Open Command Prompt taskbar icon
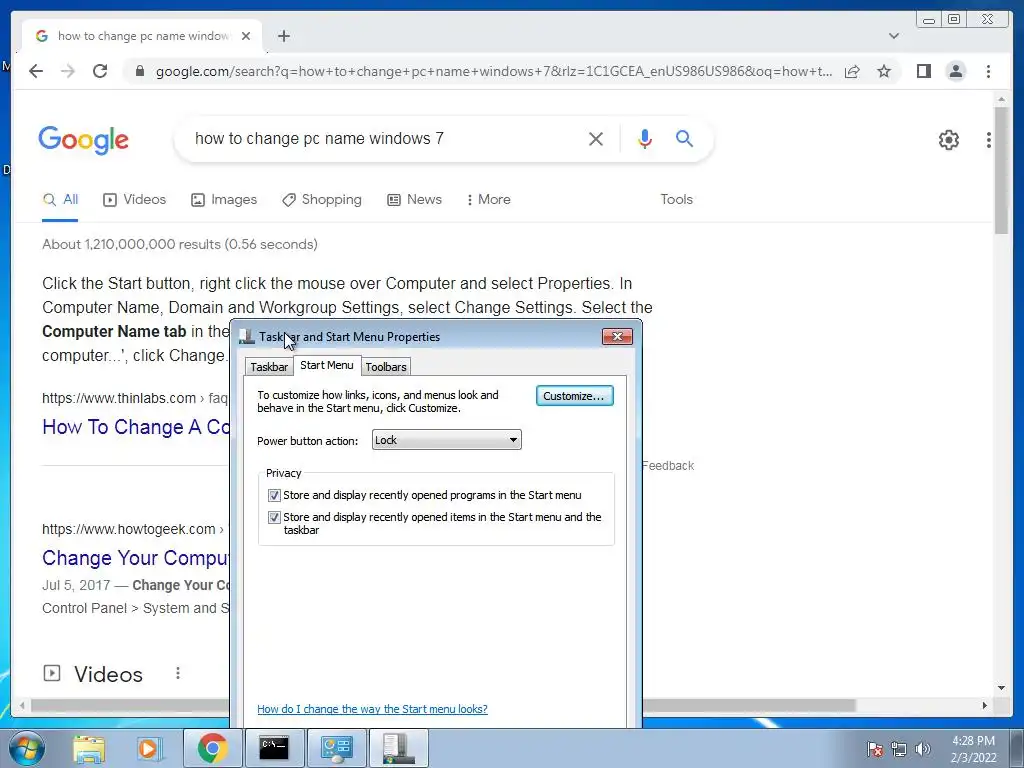1024x768 pixels. [x=274, y=748]
